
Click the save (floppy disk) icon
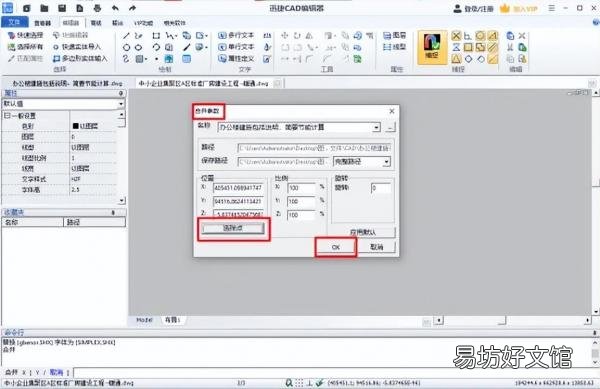click(62, 8)
